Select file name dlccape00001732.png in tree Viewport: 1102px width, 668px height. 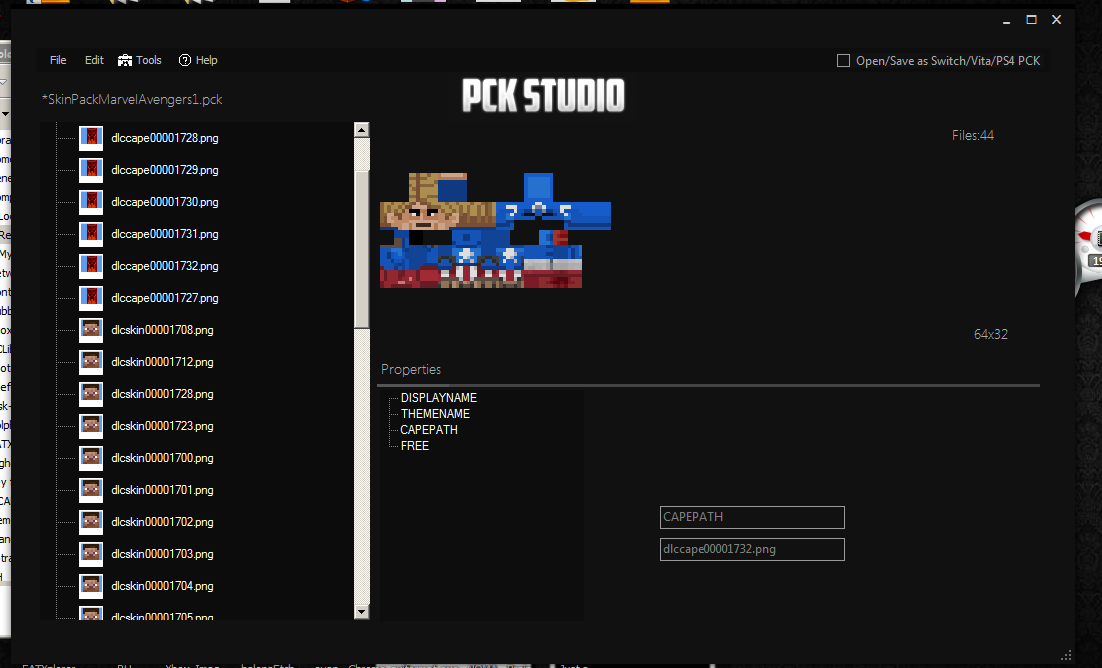[164, 266]
